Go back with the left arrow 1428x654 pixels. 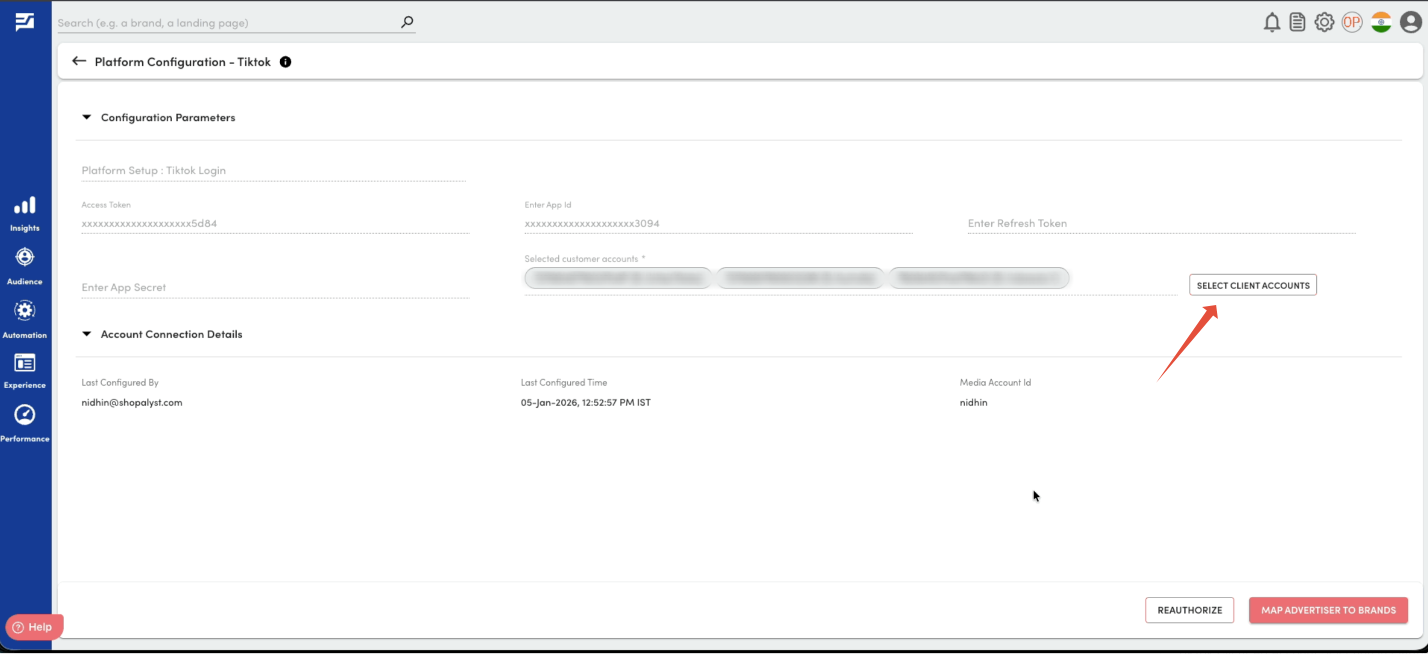79,61
